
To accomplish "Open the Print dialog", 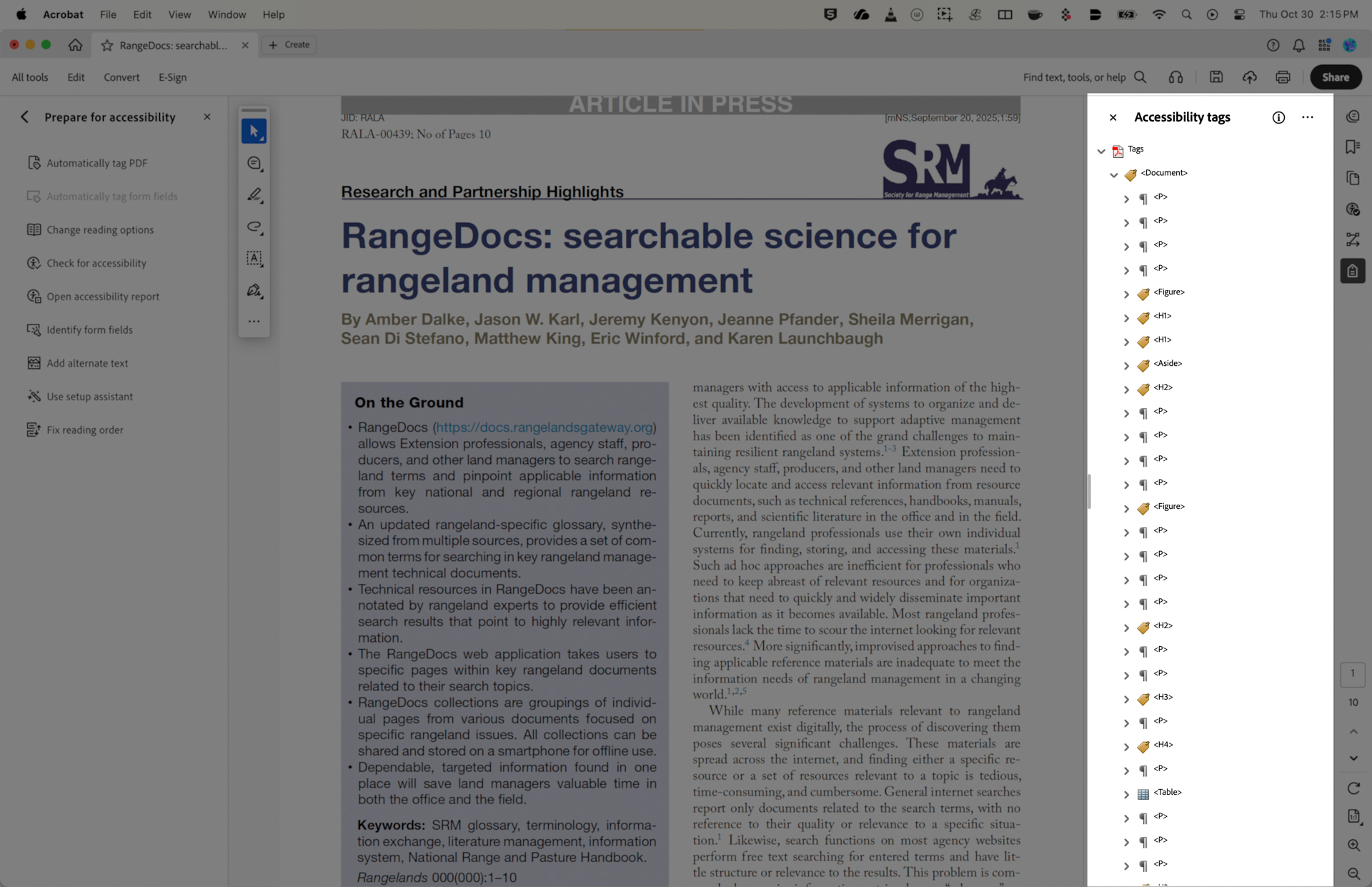I will (x=1283, y=77).
